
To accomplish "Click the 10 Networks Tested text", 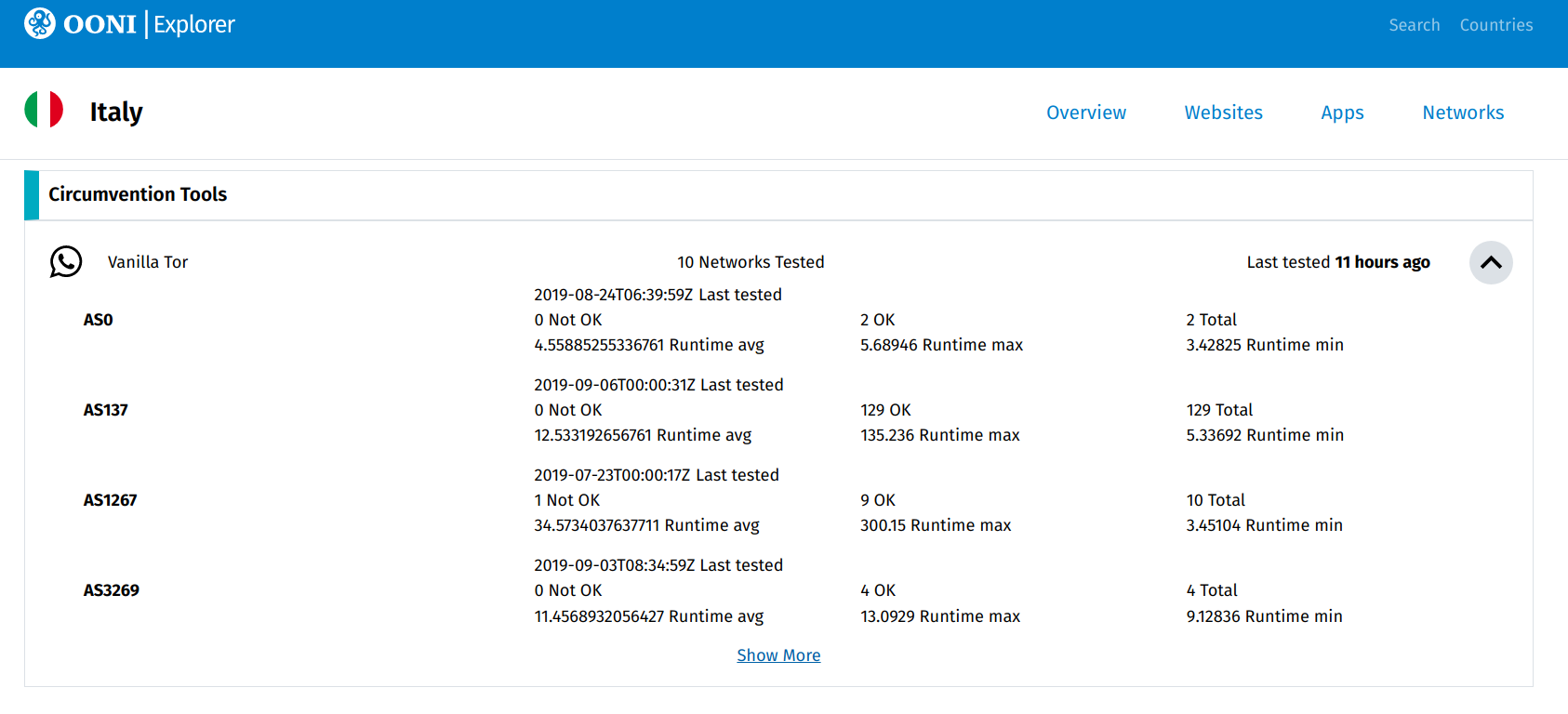I will pos(751,262).
